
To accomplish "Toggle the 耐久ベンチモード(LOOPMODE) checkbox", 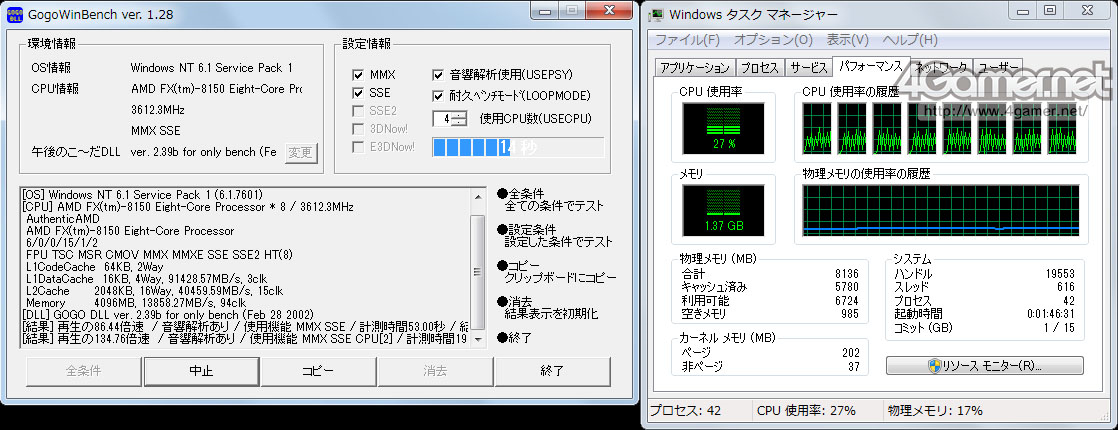I will [x=438, y=96].
